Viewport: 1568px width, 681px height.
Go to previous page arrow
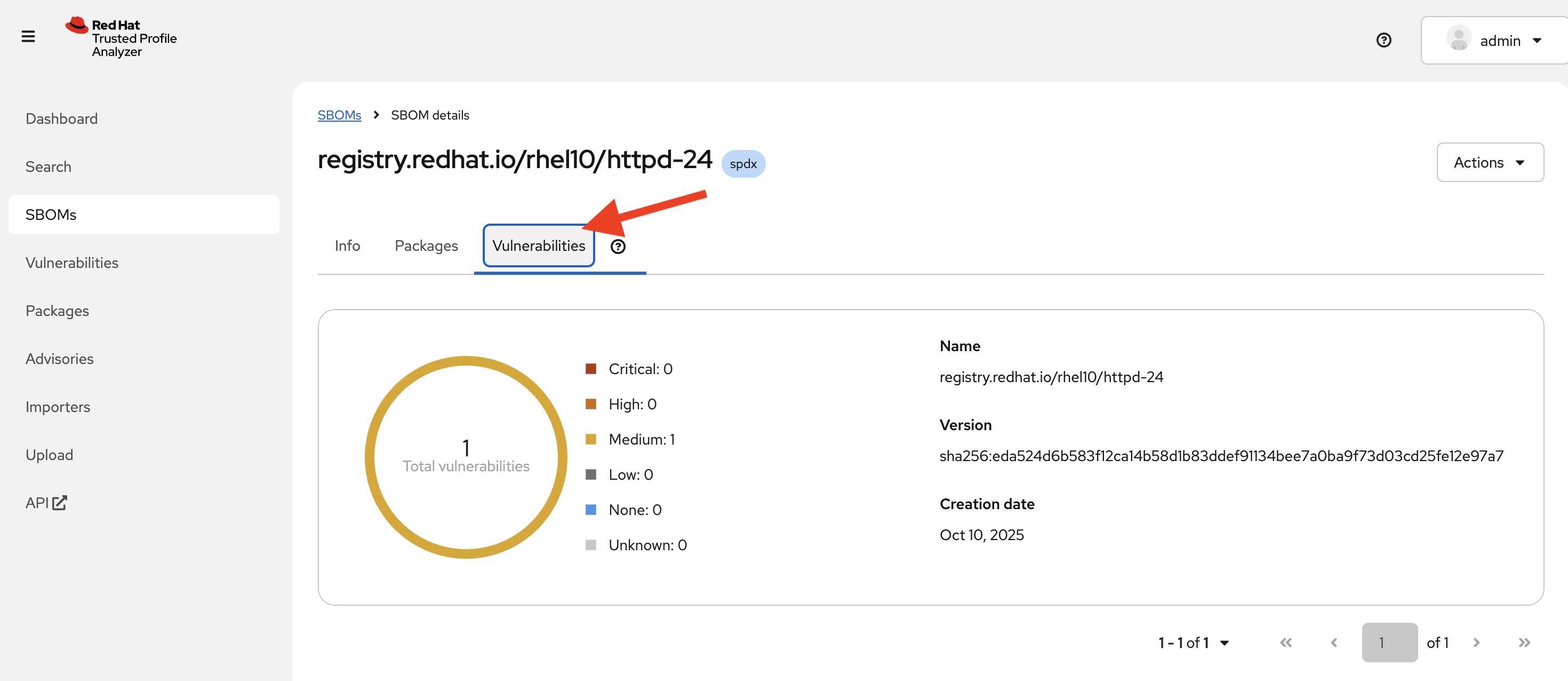(1334, 643)
